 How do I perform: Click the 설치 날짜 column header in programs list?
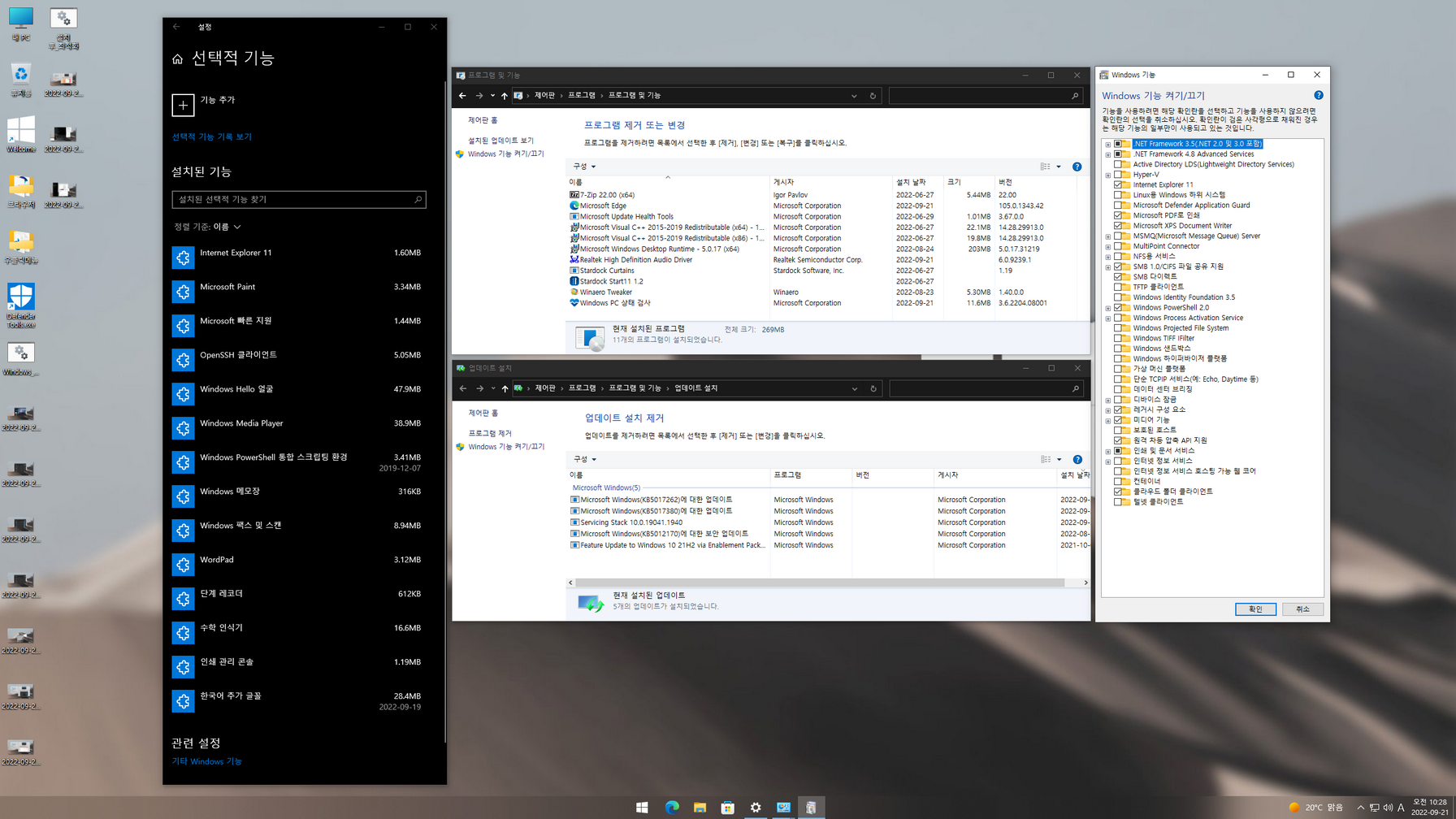coord(916,182)
